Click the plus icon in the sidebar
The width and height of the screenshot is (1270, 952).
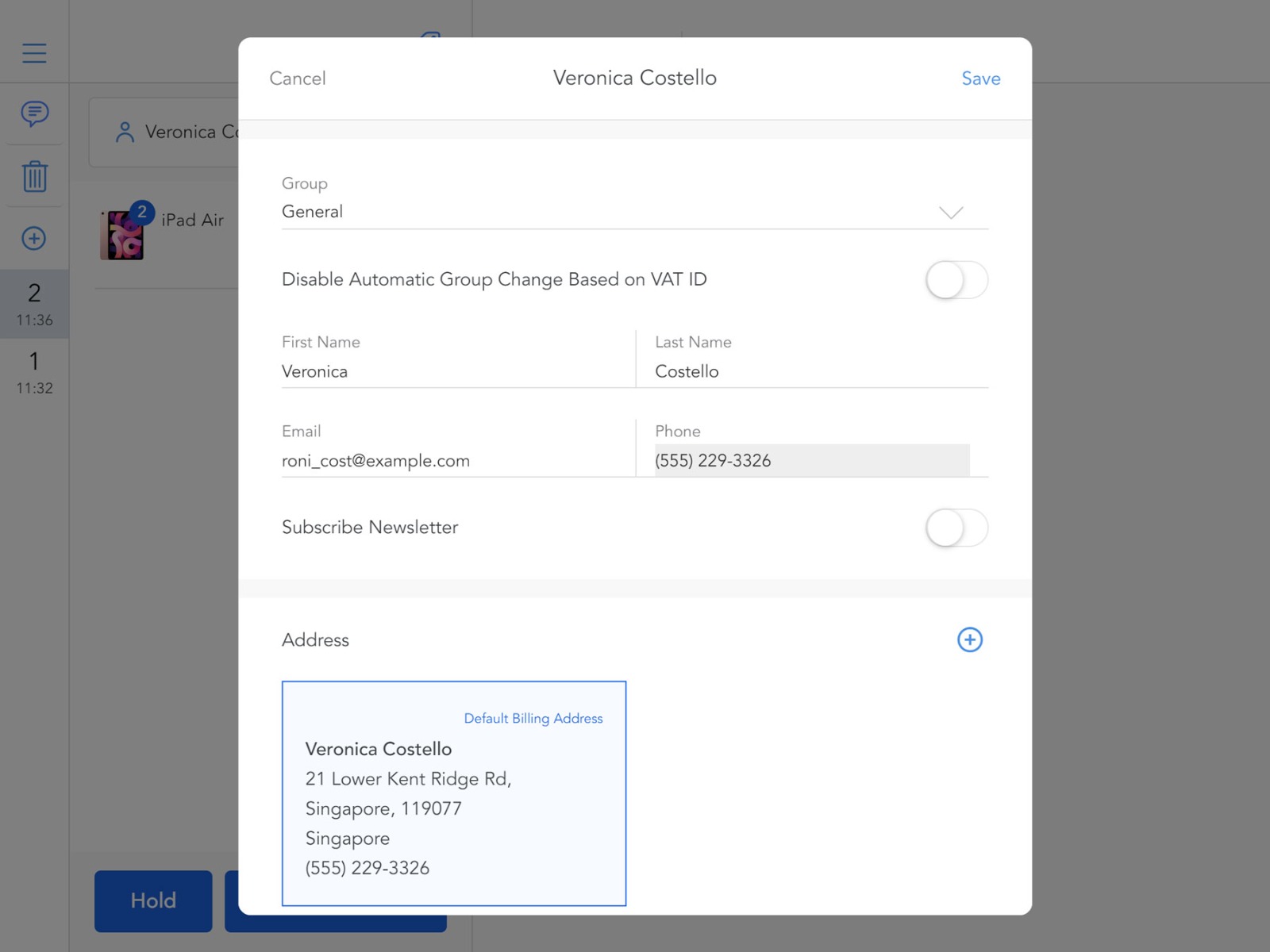tap(34, 238)
